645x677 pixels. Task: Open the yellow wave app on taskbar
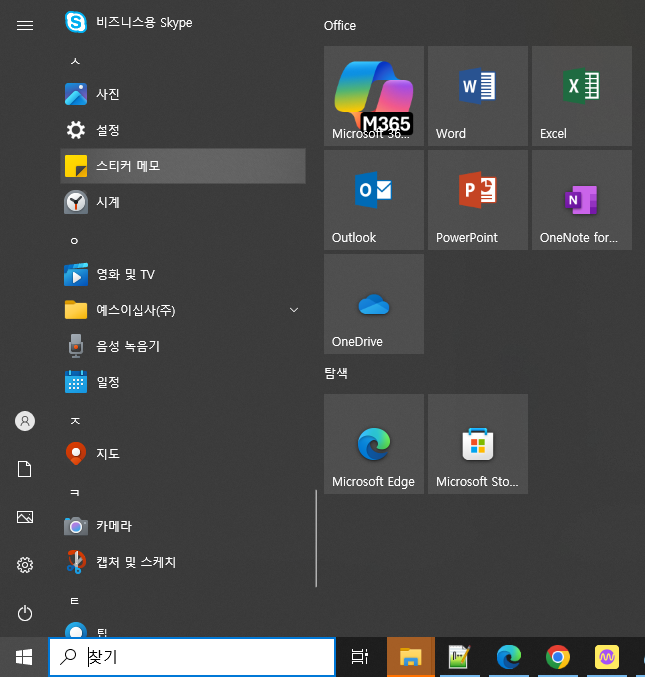coord(607,657)
